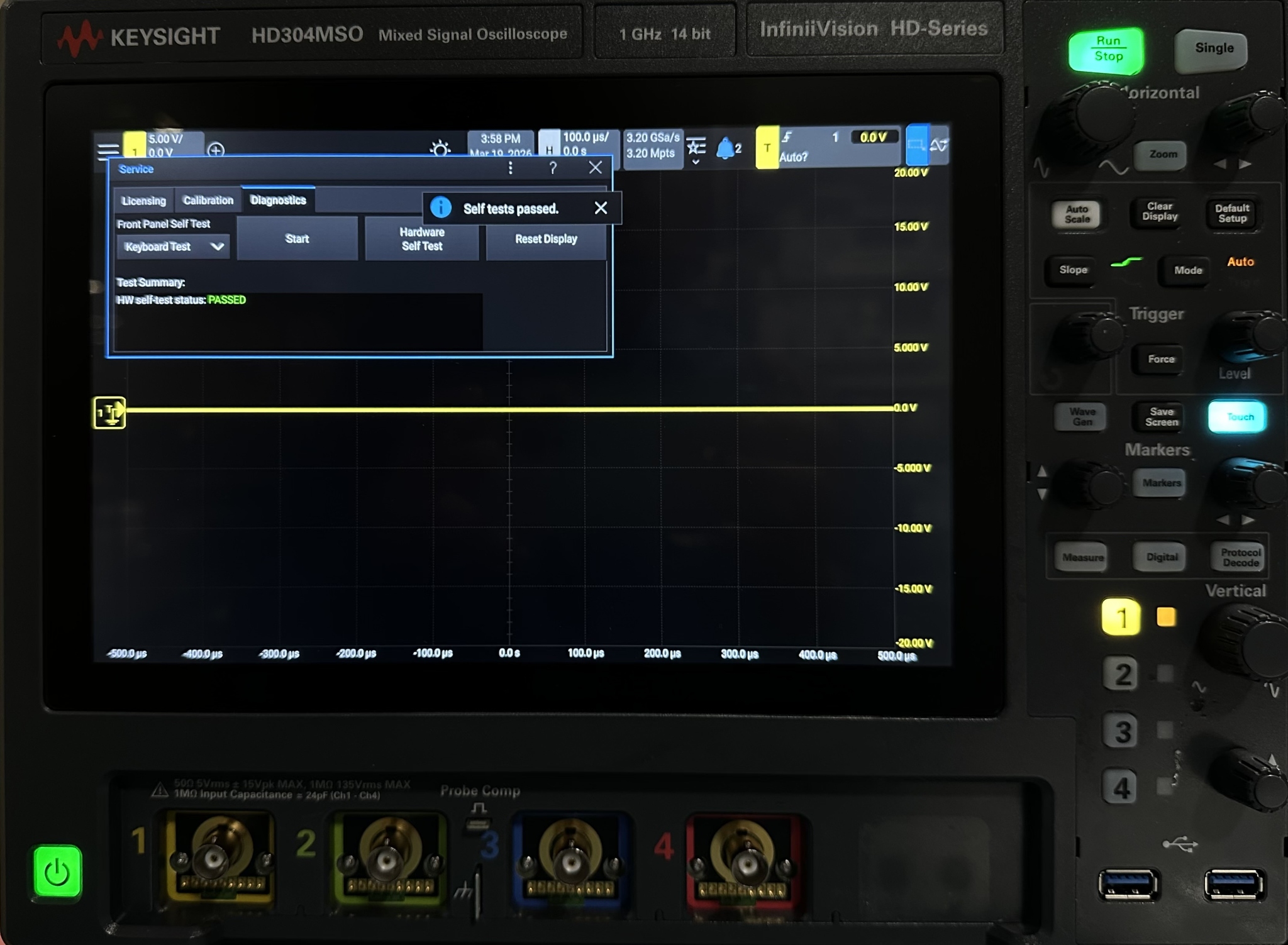Open display brightness sun icon

pos(440,149)
